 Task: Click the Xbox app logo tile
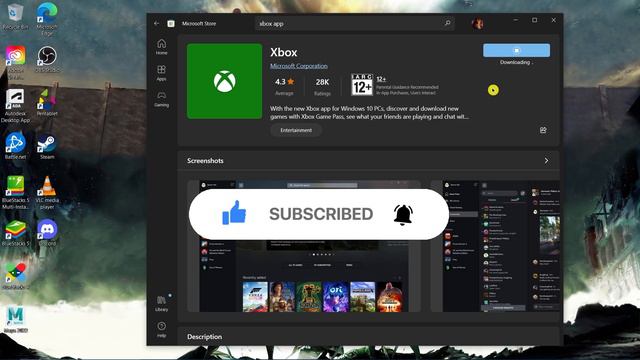tap(224, 81)
